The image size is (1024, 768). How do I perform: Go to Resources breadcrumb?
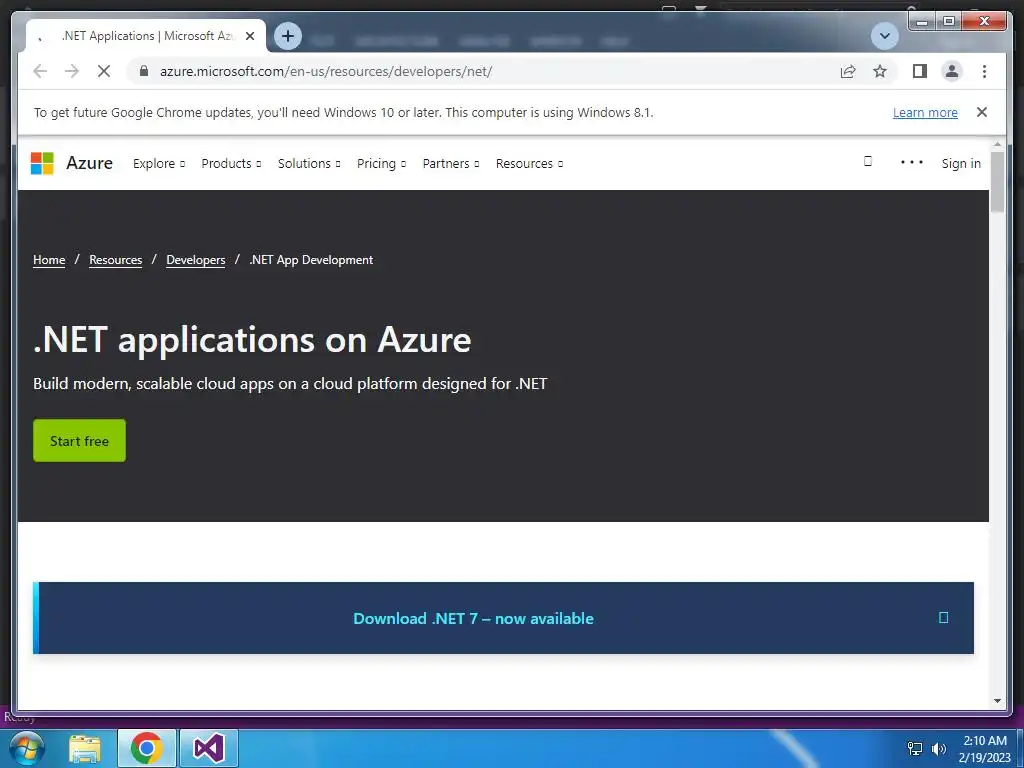(x=116, y=260)
